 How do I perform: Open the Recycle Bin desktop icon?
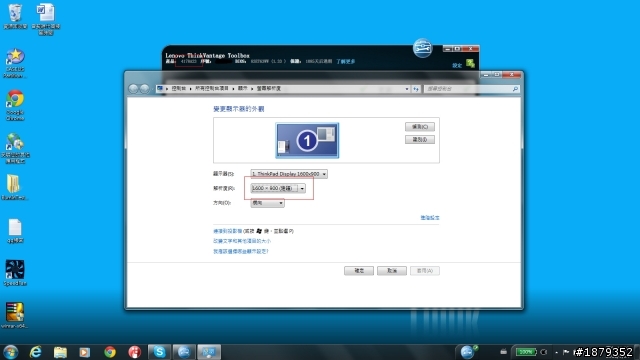click(x=15, y=16)
